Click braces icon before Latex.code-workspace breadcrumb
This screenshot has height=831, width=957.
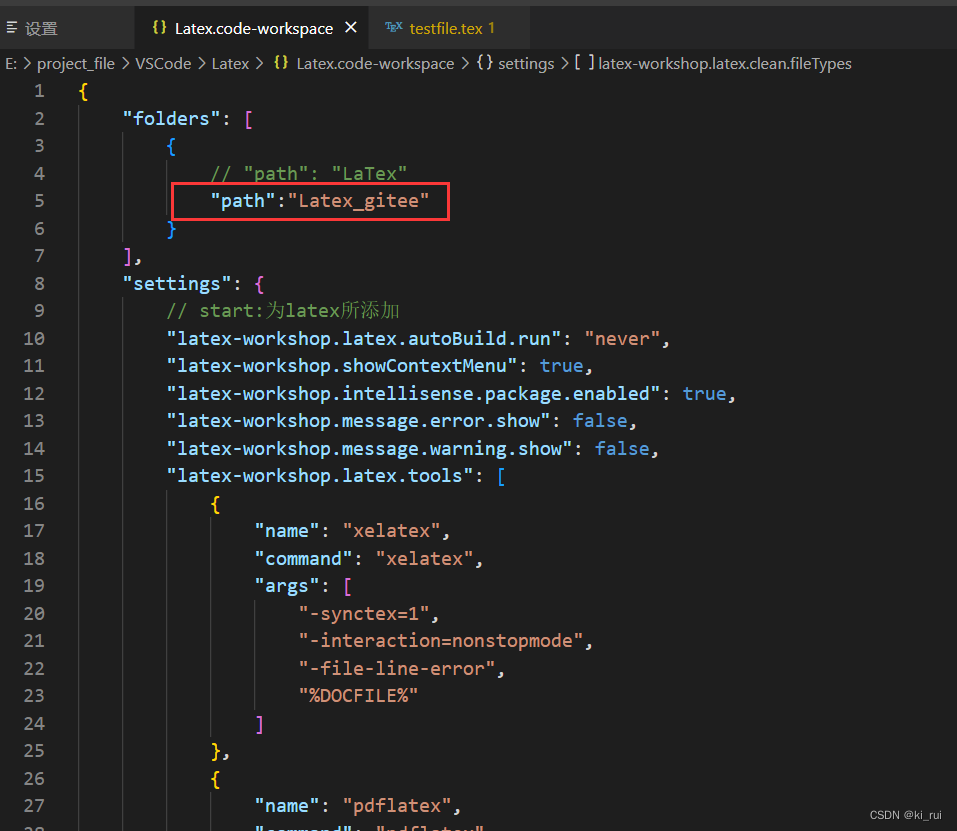pyautogui.click(x=281, y=63)
